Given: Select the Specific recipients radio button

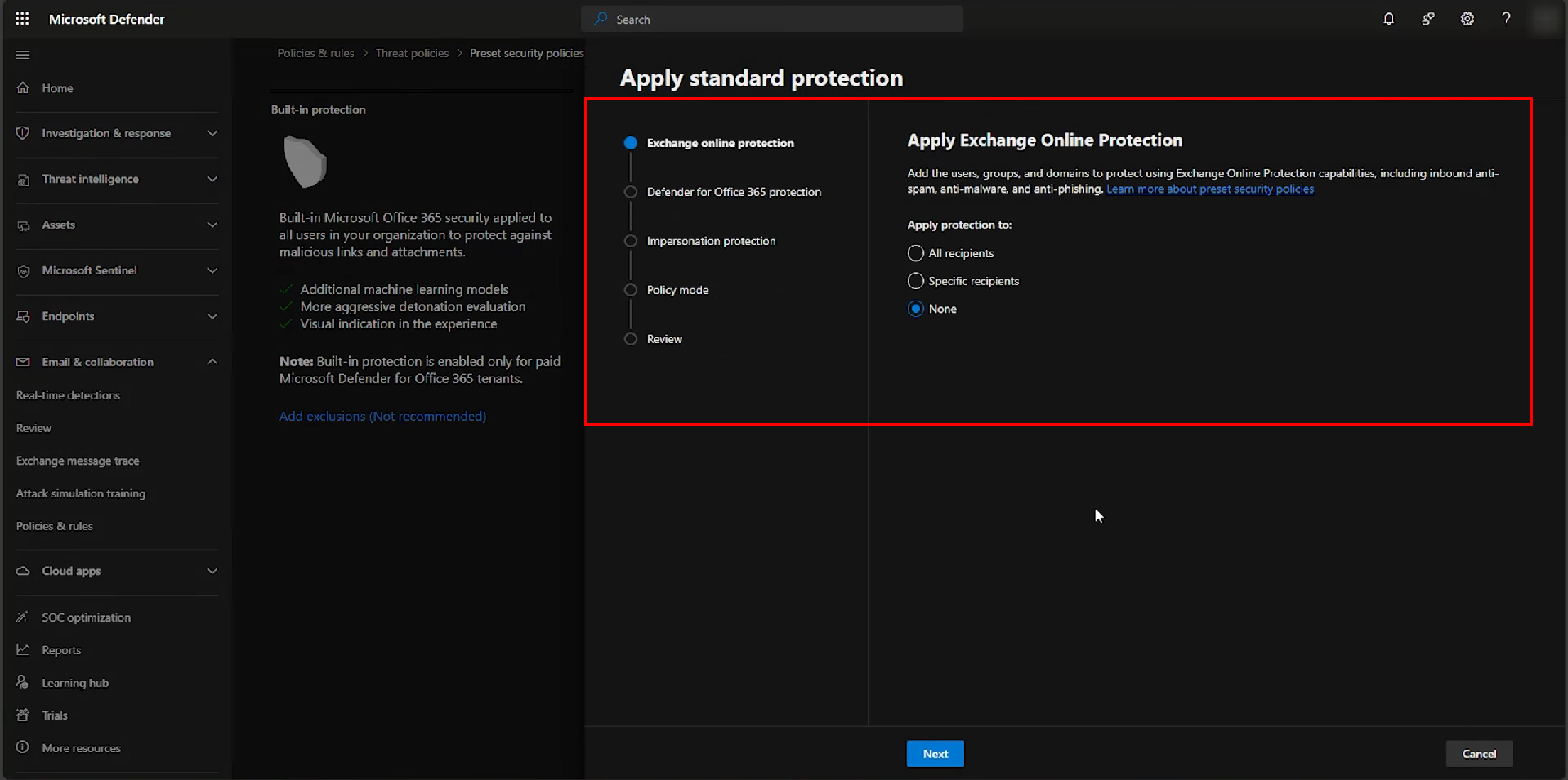Looking at the screenshot, I should 915,281.
